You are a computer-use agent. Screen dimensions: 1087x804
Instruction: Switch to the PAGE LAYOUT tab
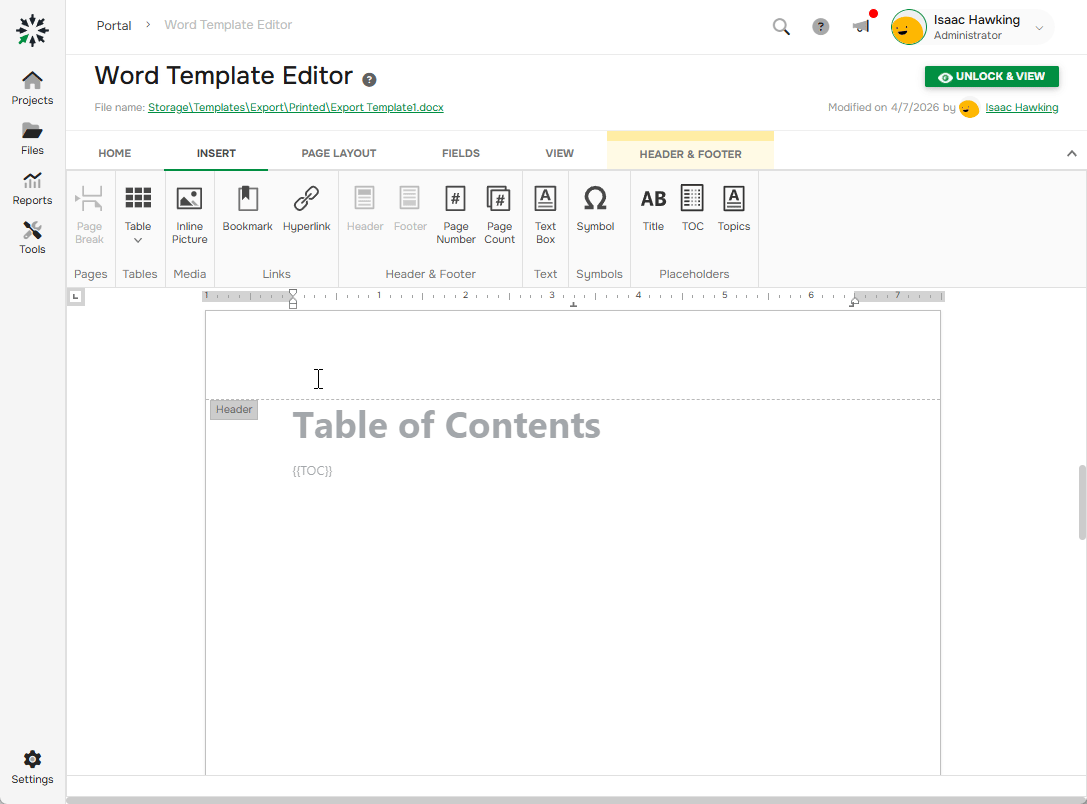point(339,153)
